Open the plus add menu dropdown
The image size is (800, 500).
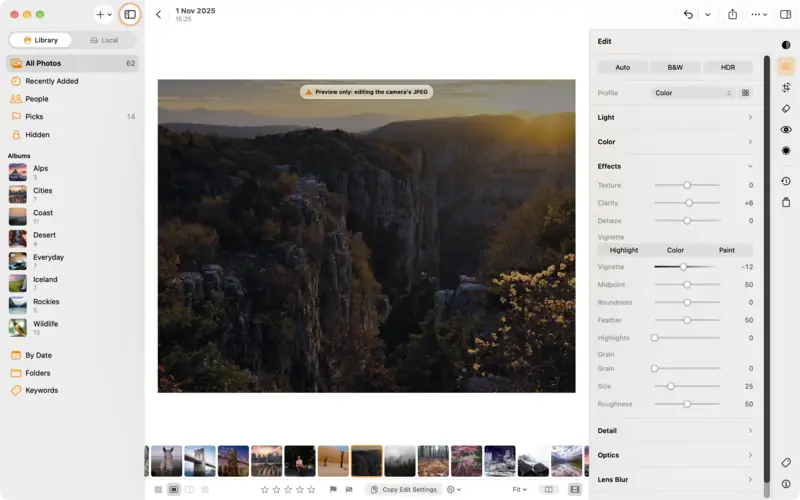click(x=104, y=14)
